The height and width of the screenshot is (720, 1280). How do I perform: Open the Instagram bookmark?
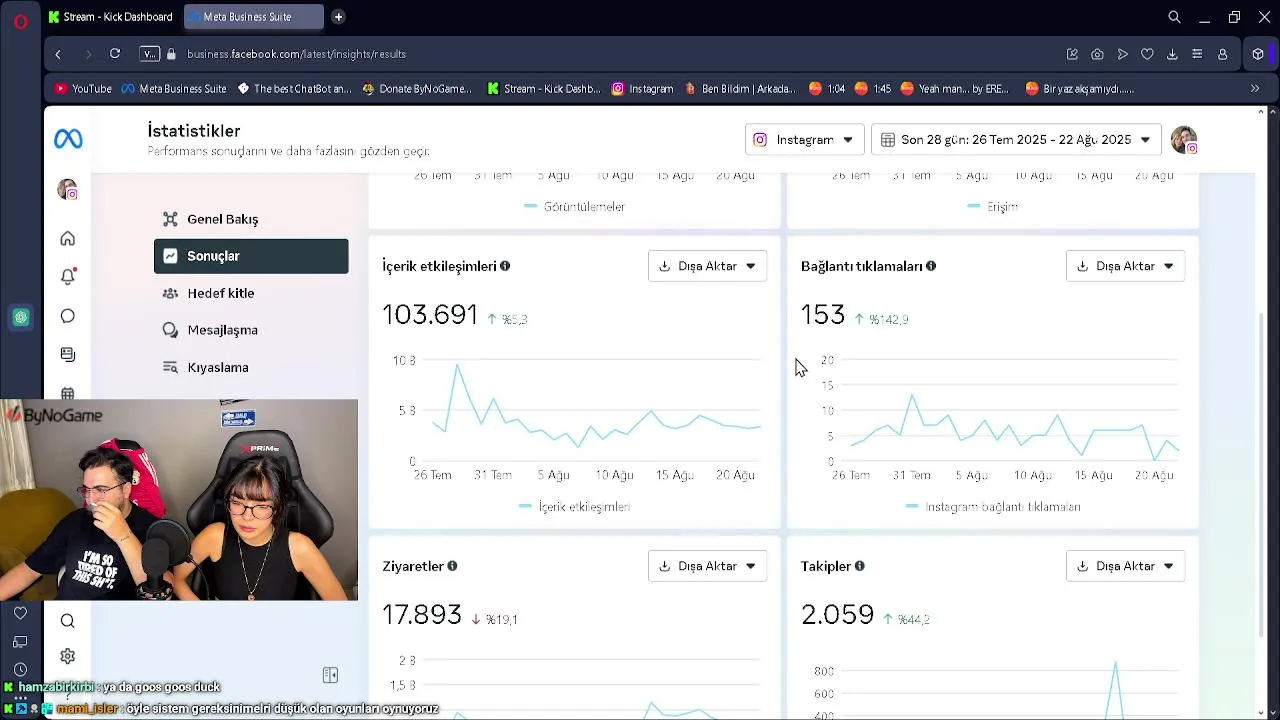642,89
